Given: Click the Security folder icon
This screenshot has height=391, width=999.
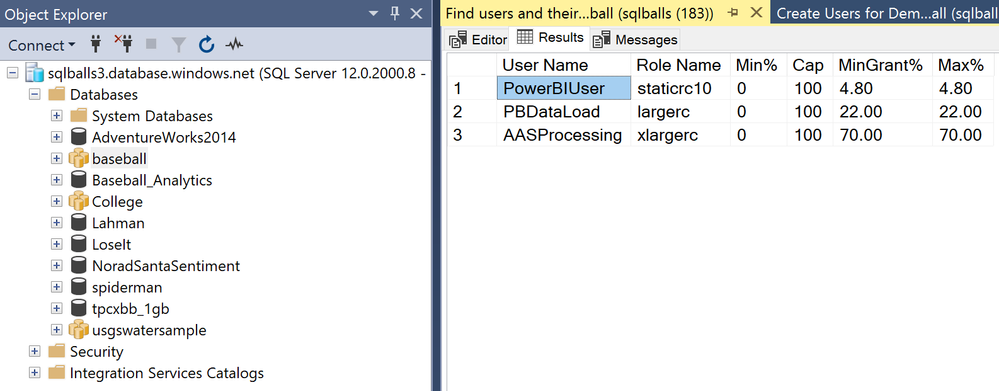Looking at the screenshot, I should click(57, 352).
